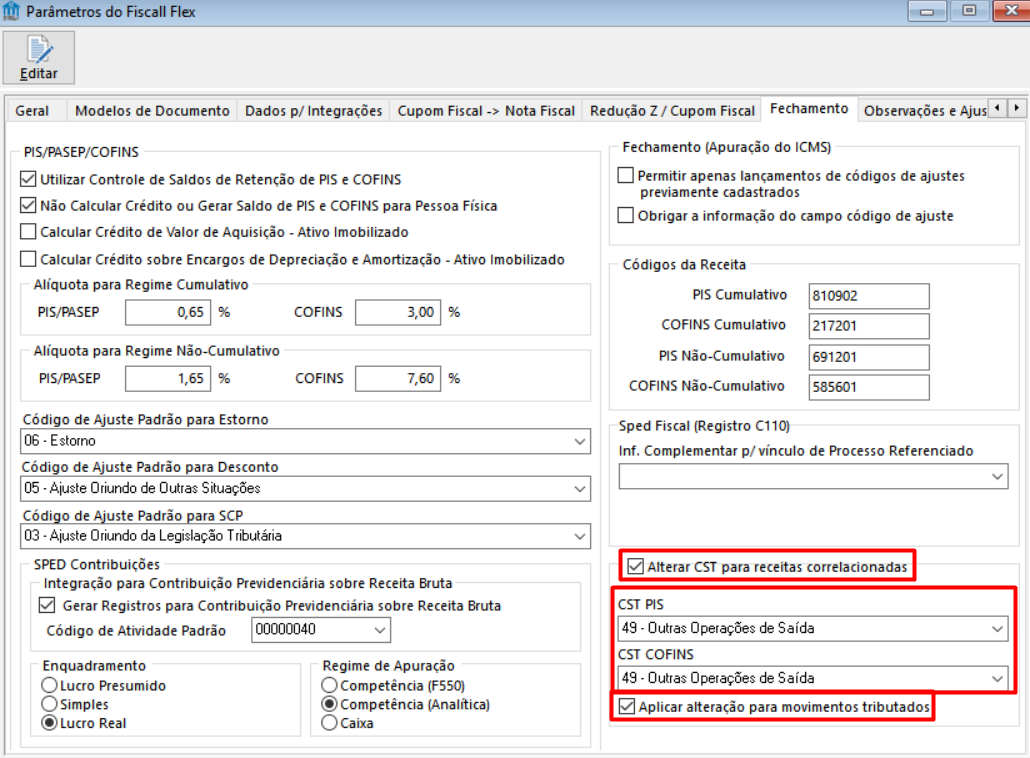The image size is (1030, 758).
Task: Choose Competência (F550) regime
Action: (x=330, y=685)
